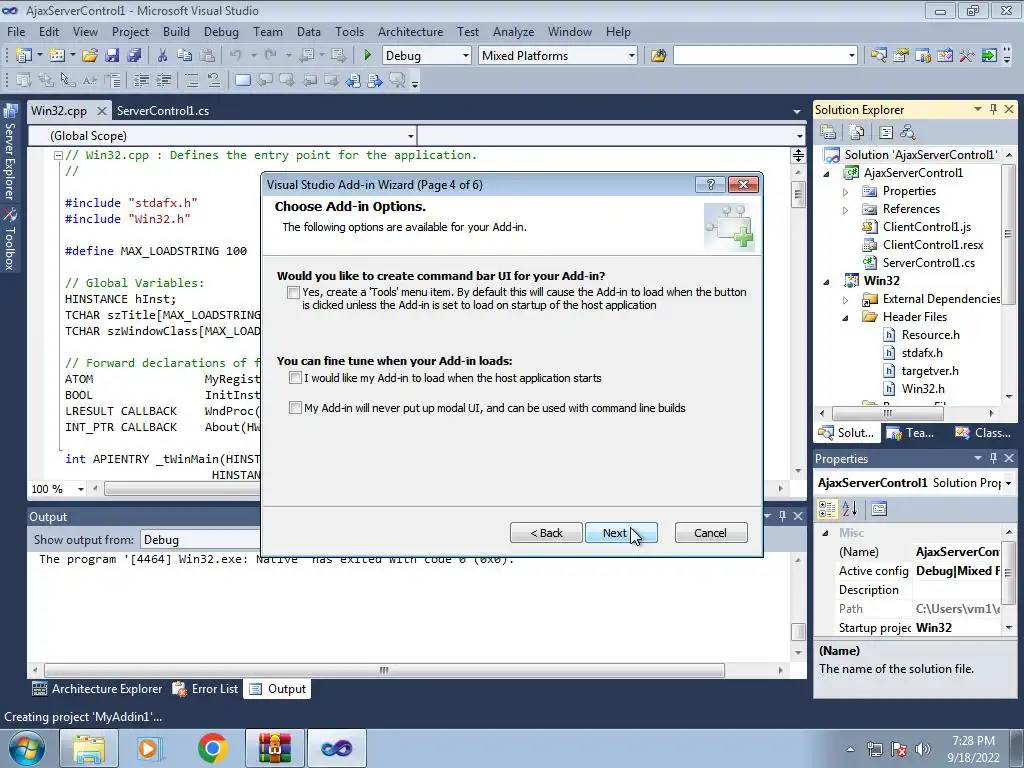Open the Solution Explorer toolbar icon

pyautogui.click(x=878, y=56)
